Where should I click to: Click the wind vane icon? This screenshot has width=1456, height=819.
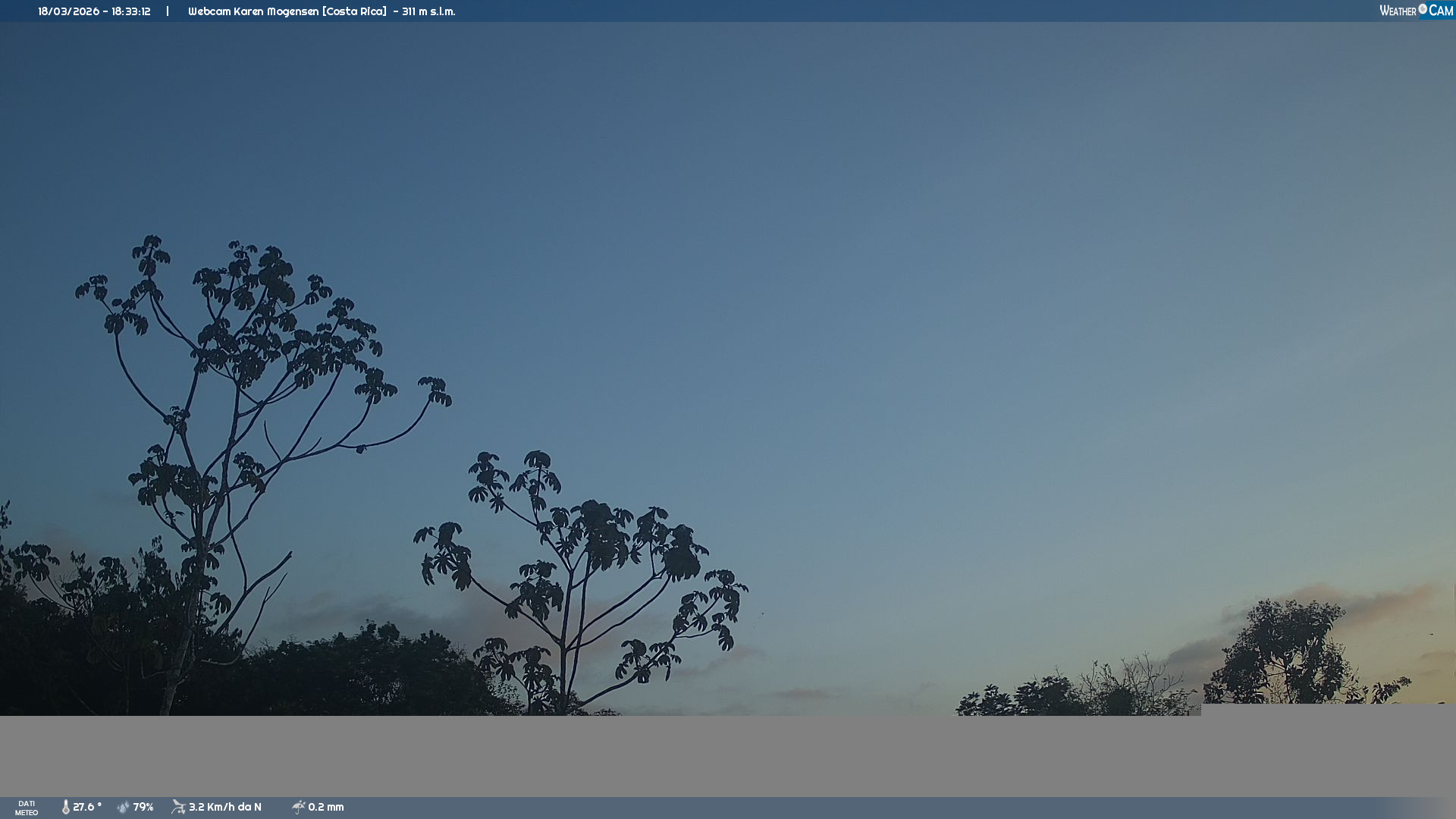click(x=178, y=807)
